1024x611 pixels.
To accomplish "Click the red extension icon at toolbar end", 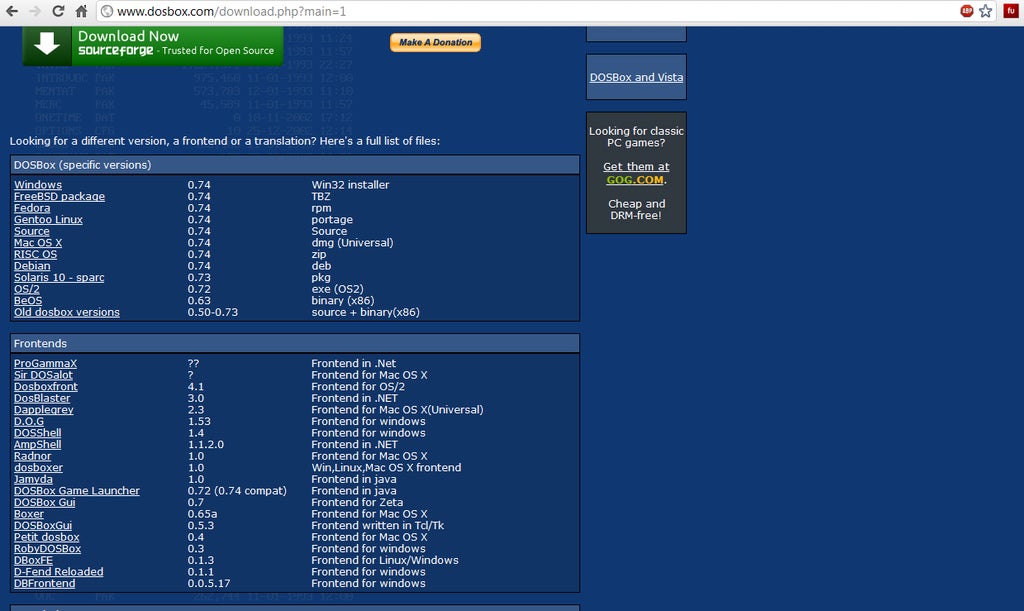I will point(1010,10).
